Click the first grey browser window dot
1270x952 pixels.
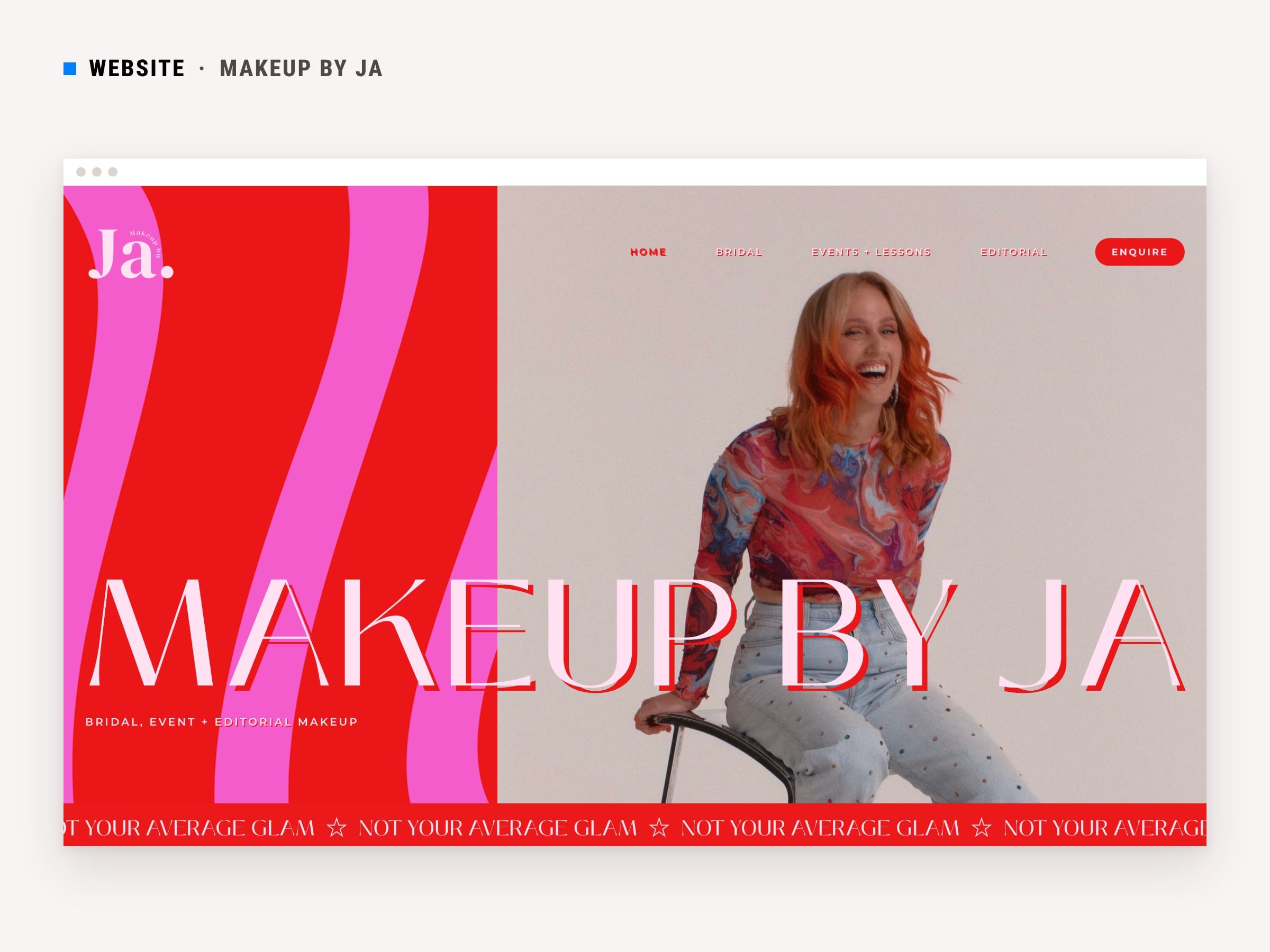pyautogui.click(x=81, y=171)
